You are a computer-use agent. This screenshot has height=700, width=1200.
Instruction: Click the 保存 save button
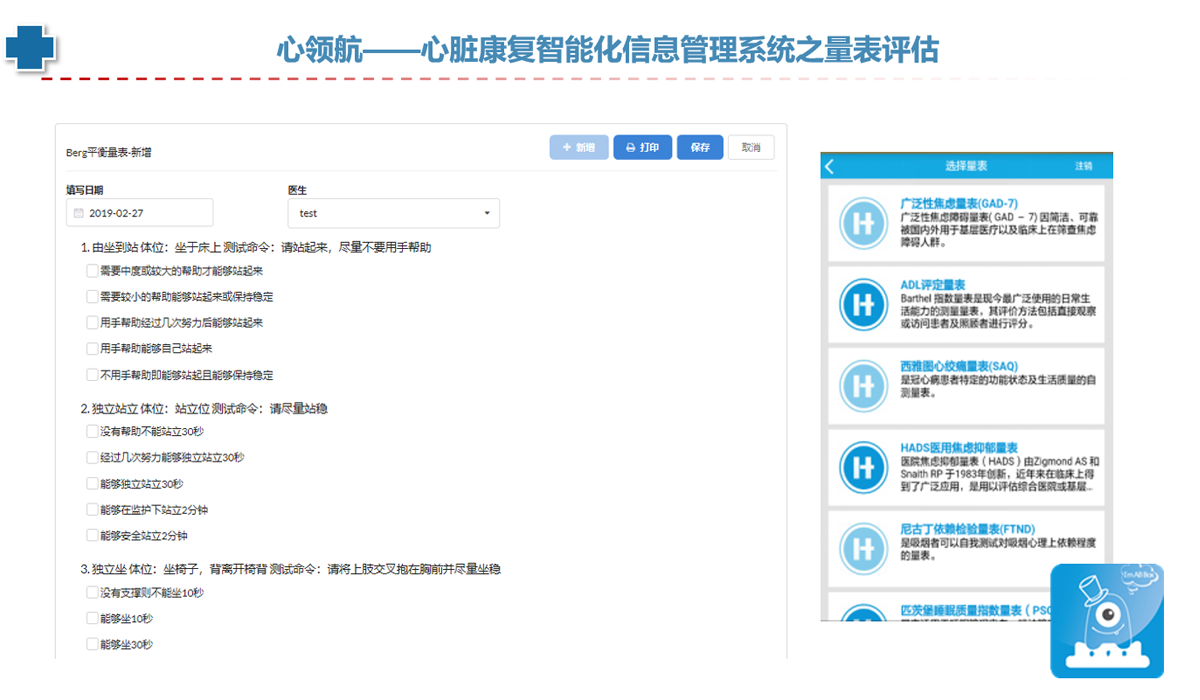pyautogui.click(x=700, y=147)
